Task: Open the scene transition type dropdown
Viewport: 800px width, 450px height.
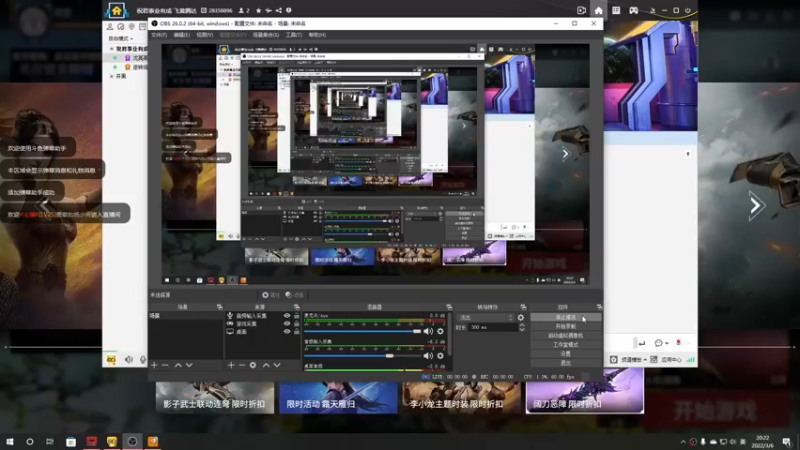Action: click(485, 317)
